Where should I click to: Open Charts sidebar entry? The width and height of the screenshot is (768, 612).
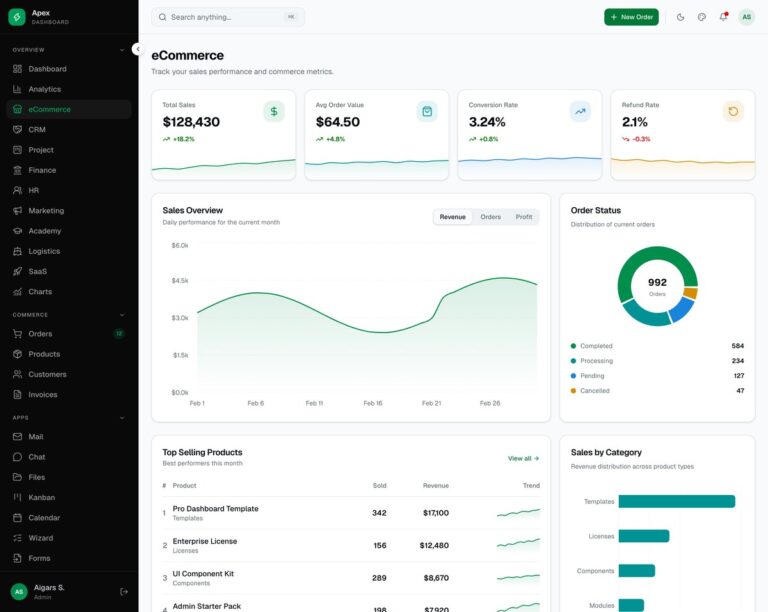coord(69,291)
